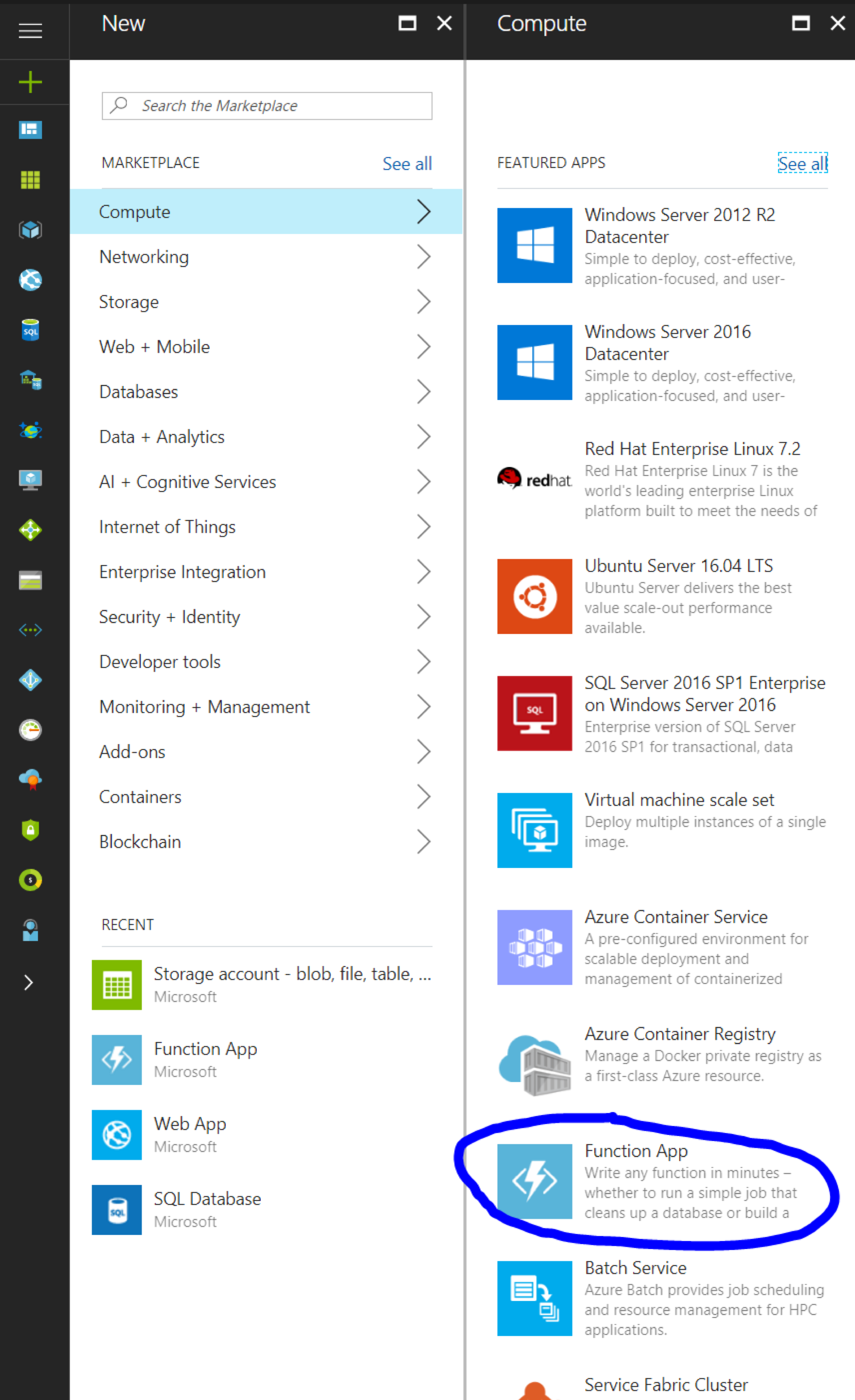Select Monitoring + Management category
The width and height of the screenshot is (855, 1400).
pos(266,707)
